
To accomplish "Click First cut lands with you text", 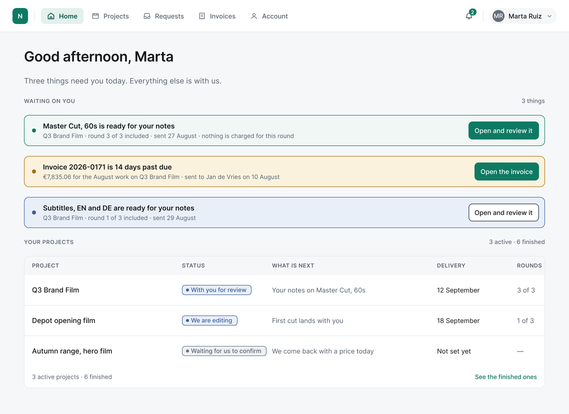I will [x=307, y=321].
